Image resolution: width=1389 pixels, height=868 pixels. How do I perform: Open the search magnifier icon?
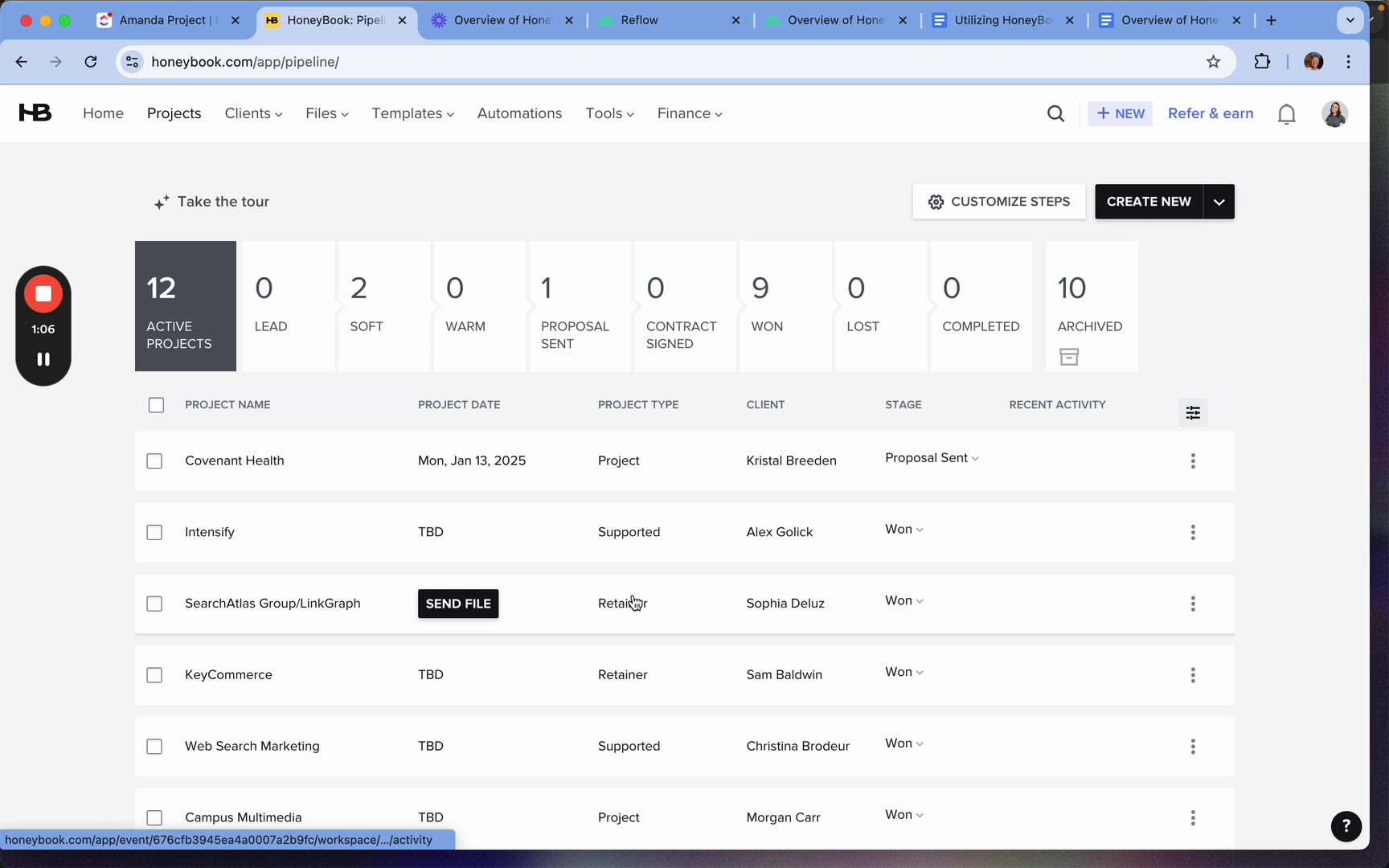(x=1055, y=114)
